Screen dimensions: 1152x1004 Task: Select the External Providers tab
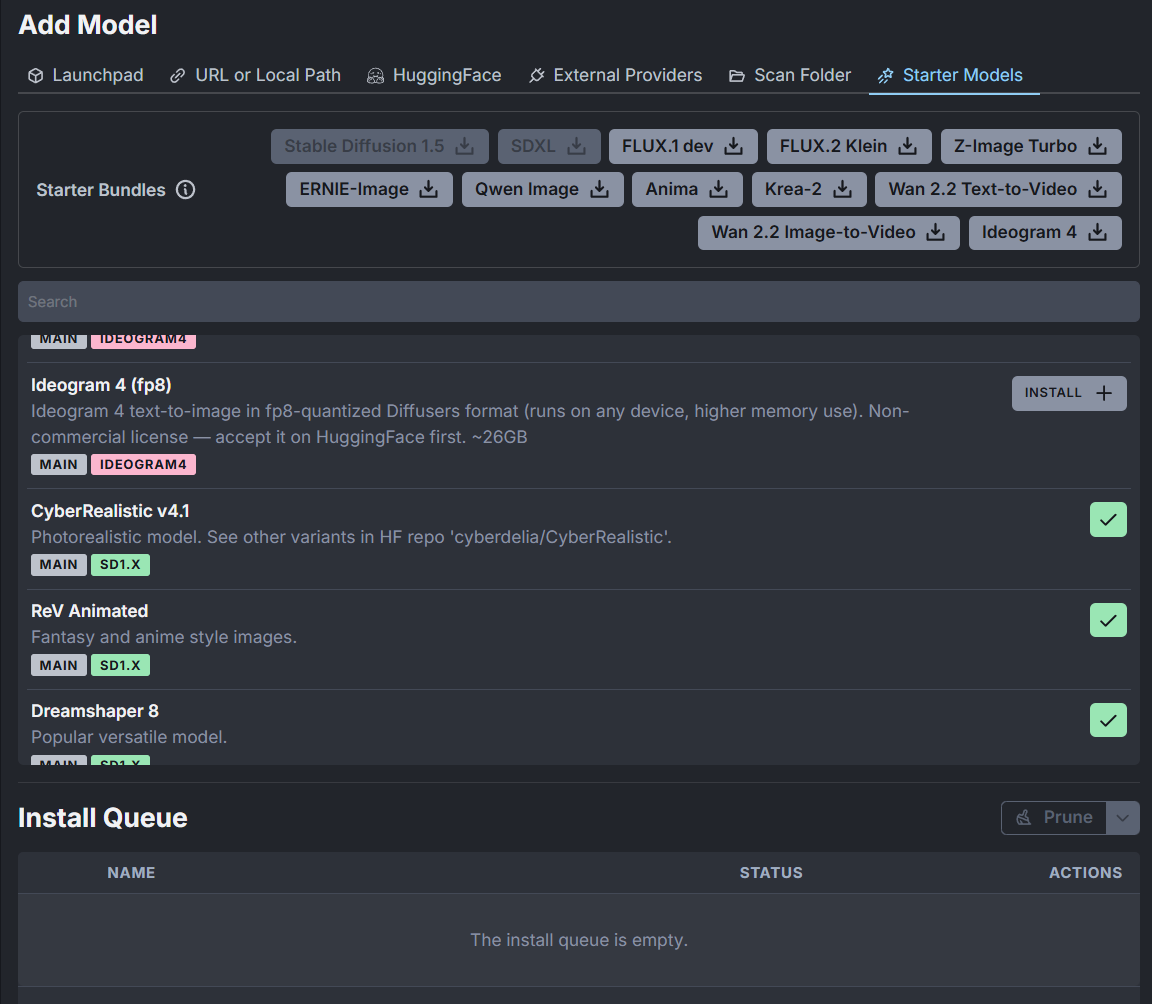coord(615,75)
